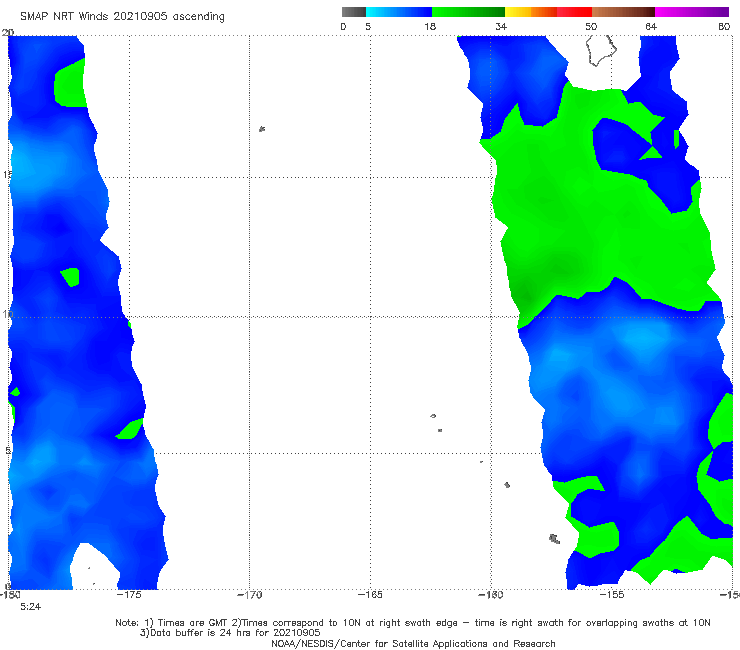740x650 pixels.
Task: Click the small green patch near -177, 12N
Action: pos(70,277)
